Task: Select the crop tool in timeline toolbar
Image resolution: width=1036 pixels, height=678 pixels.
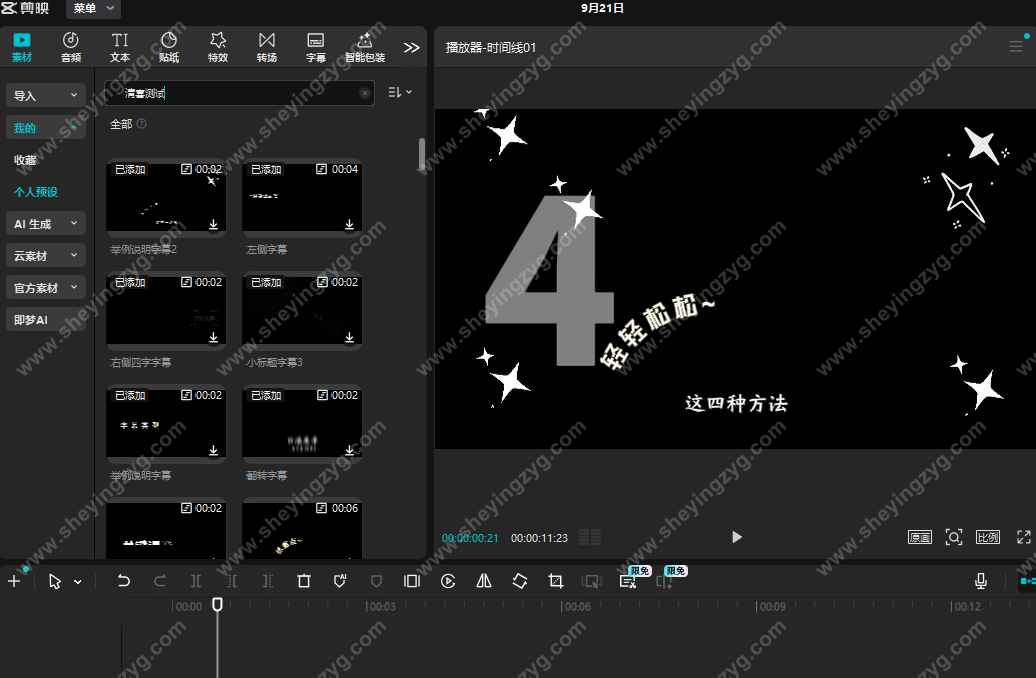Action: pyautogui.click(x=556, y=581)
